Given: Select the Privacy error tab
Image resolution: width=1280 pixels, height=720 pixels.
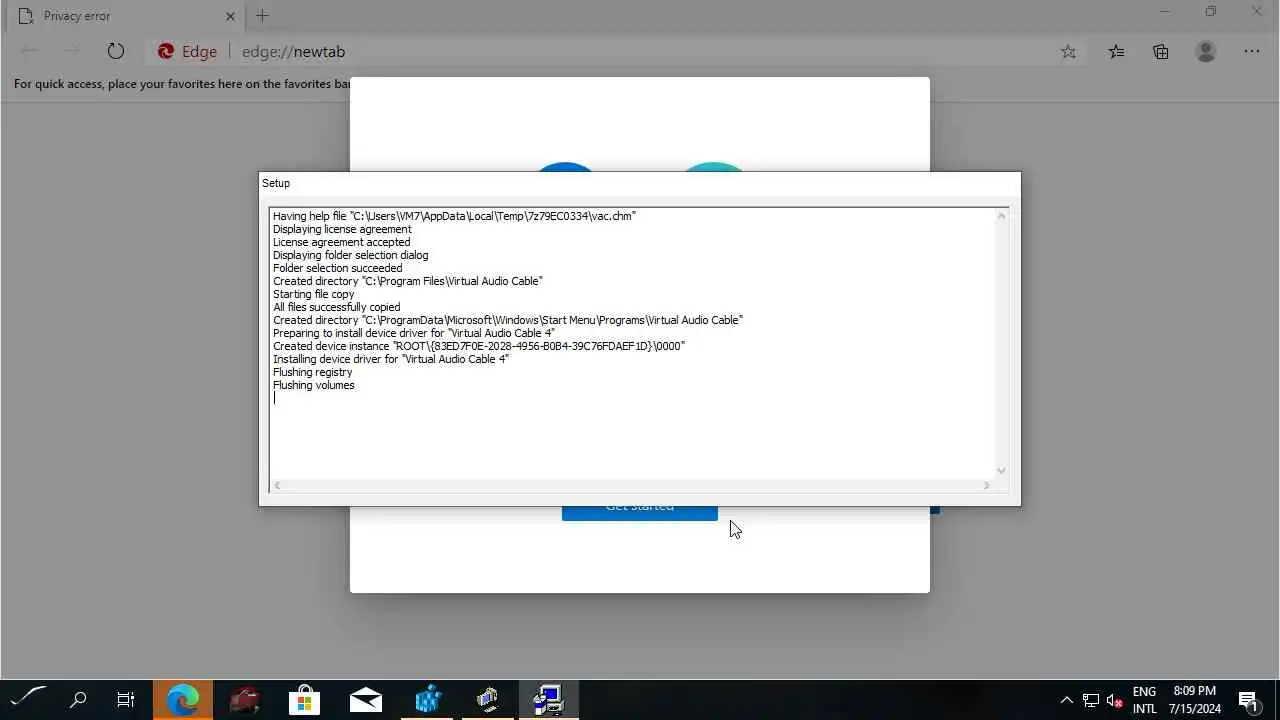Looking at the screenshot, I should tap(124, 16).
